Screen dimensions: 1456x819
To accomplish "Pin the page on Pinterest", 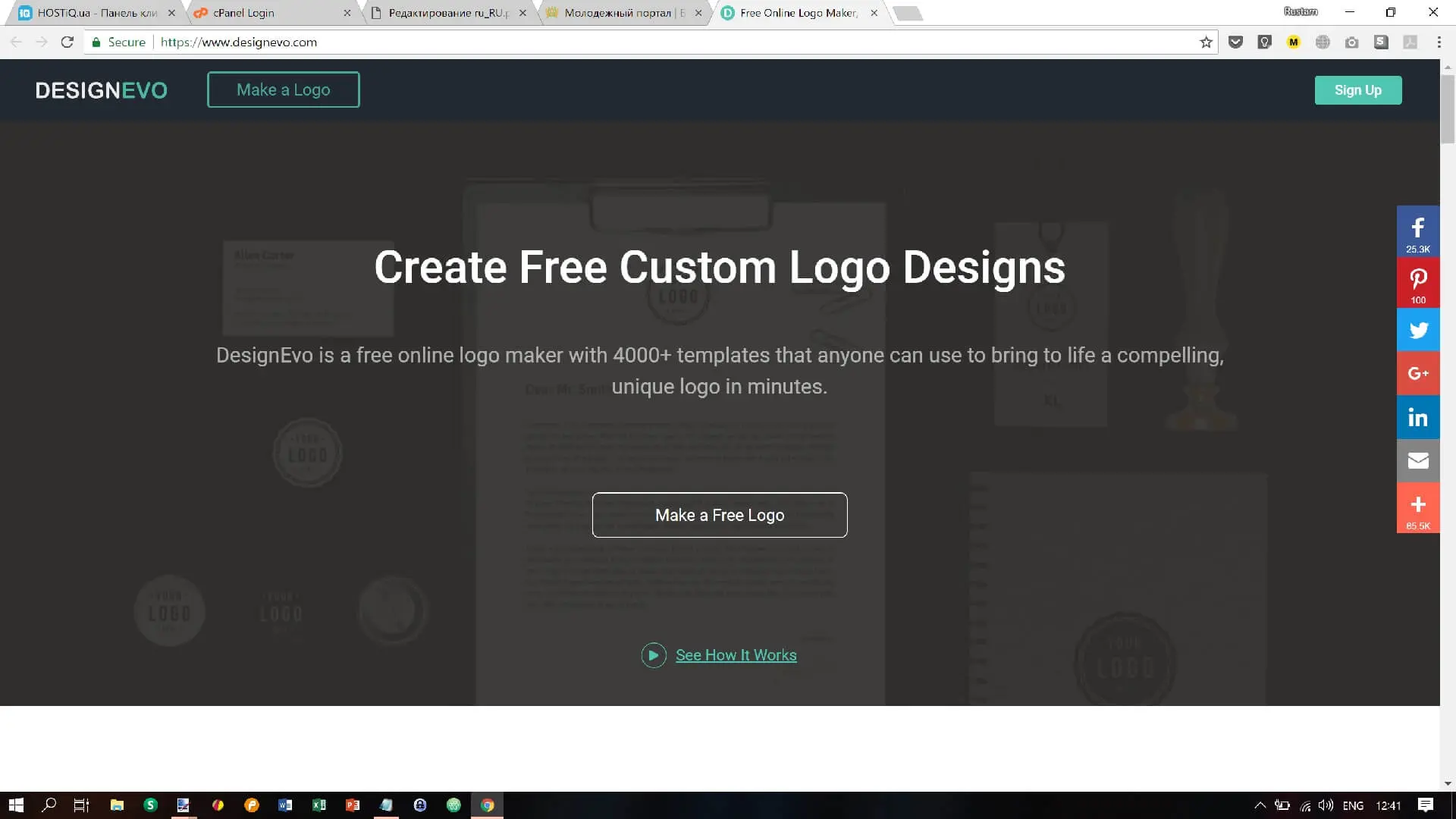I will pos(1418,283).
